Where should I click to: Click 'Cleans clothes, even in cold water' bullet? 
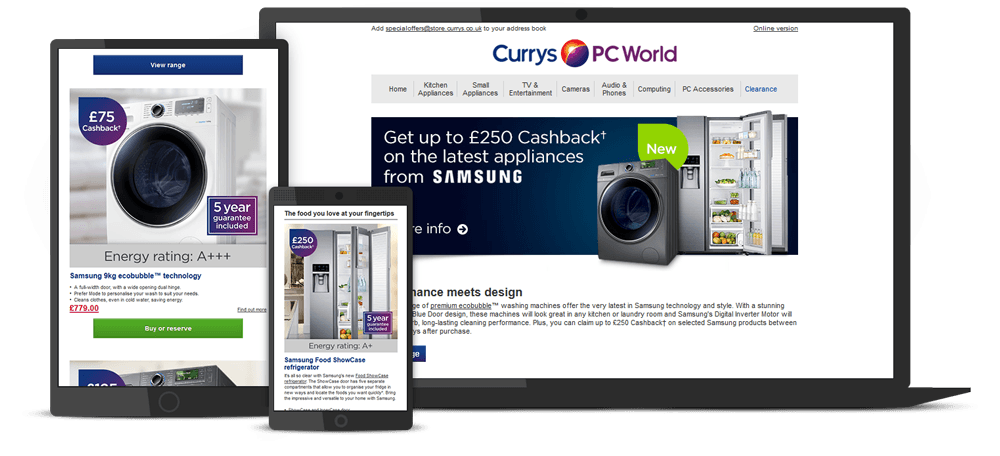point(128,300)
